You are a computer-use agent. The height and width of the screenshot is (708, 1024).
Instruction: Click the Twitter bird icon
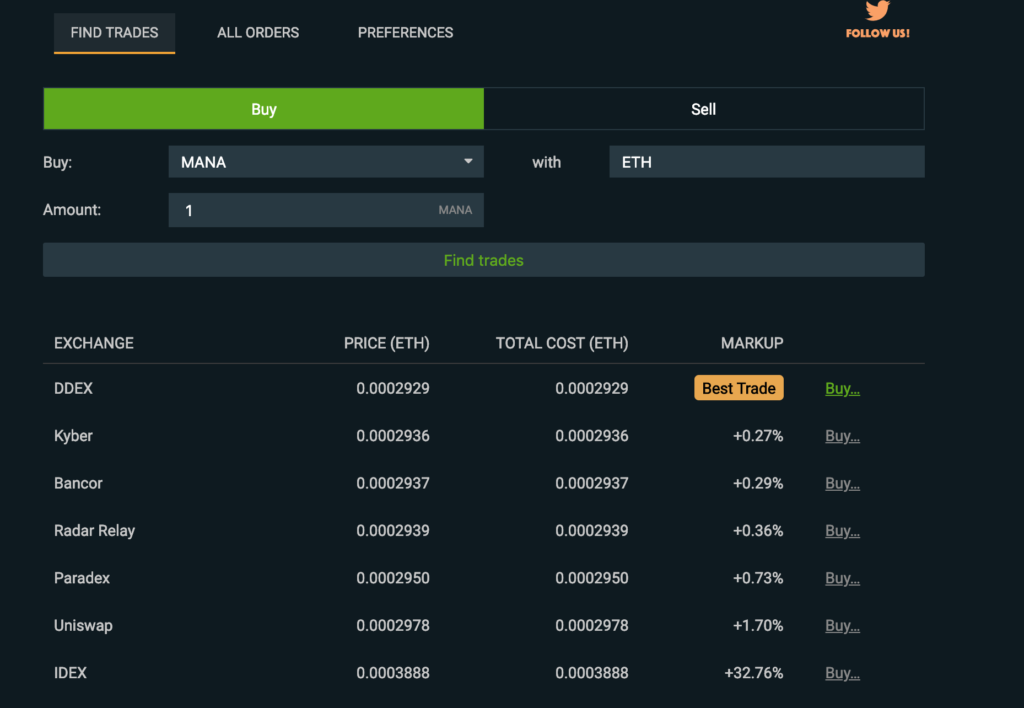pyautogui.click(x=877, y=10)
